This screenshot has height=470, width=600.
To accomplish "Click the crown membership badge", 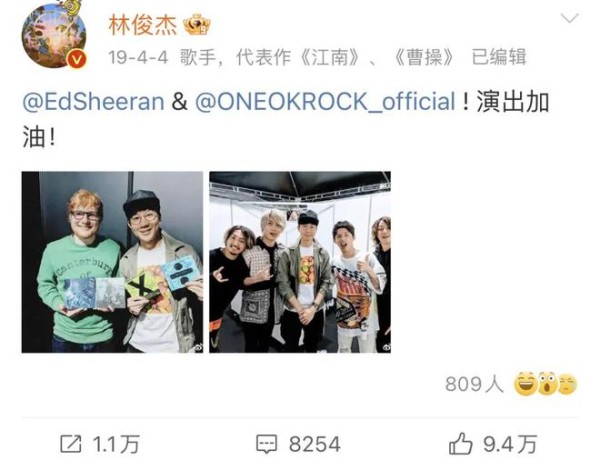I will point(197,25).
